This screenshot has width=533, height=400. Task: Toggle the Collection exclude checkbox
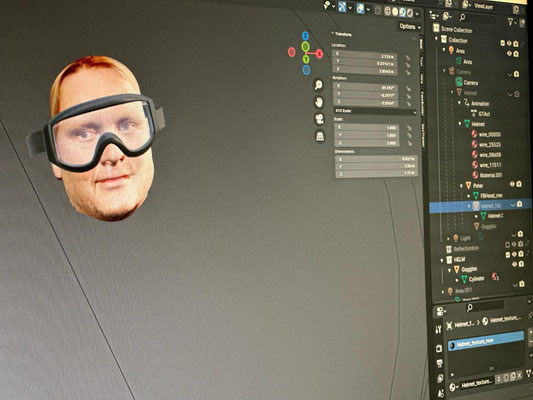point(502,43)
